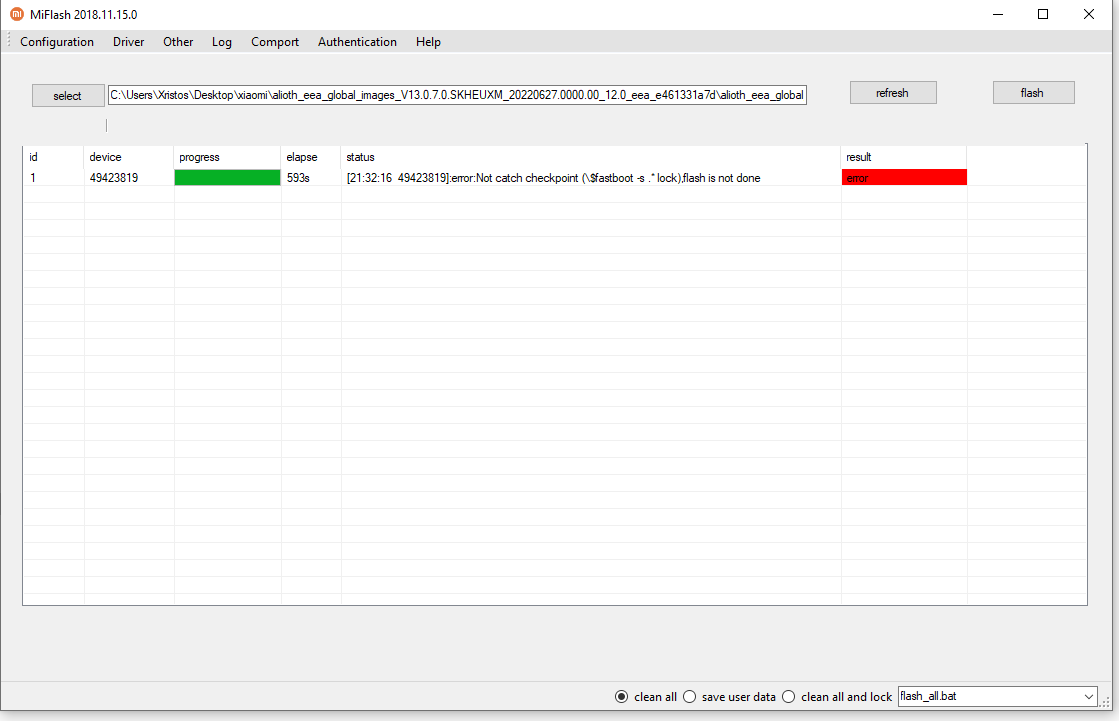Open the Help menu
Image resolution: width=1119 pixels, height=721 pixels.
tap(428, 42)
